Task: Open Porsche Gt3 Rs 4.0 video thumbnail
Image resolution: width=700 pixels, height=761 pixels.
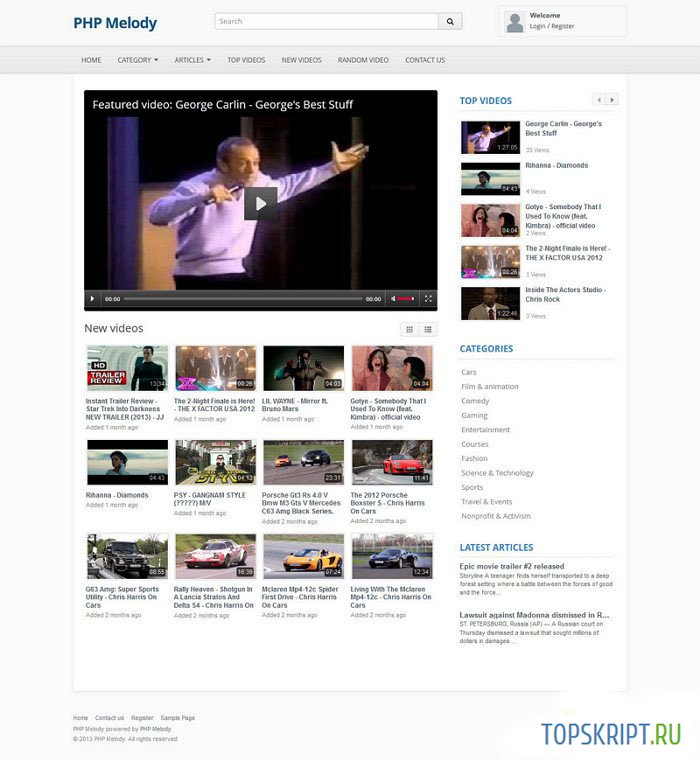Action: click(x=303, y=462)
